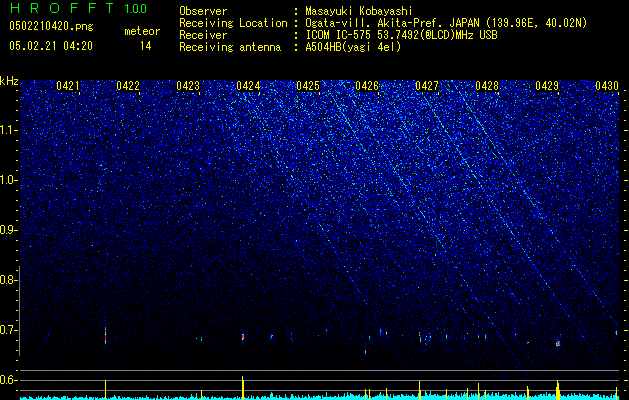629x400 pixels.
Task: Click the A504HB(yagi 4el) antenna text
Action: click(x=353, y=47)
